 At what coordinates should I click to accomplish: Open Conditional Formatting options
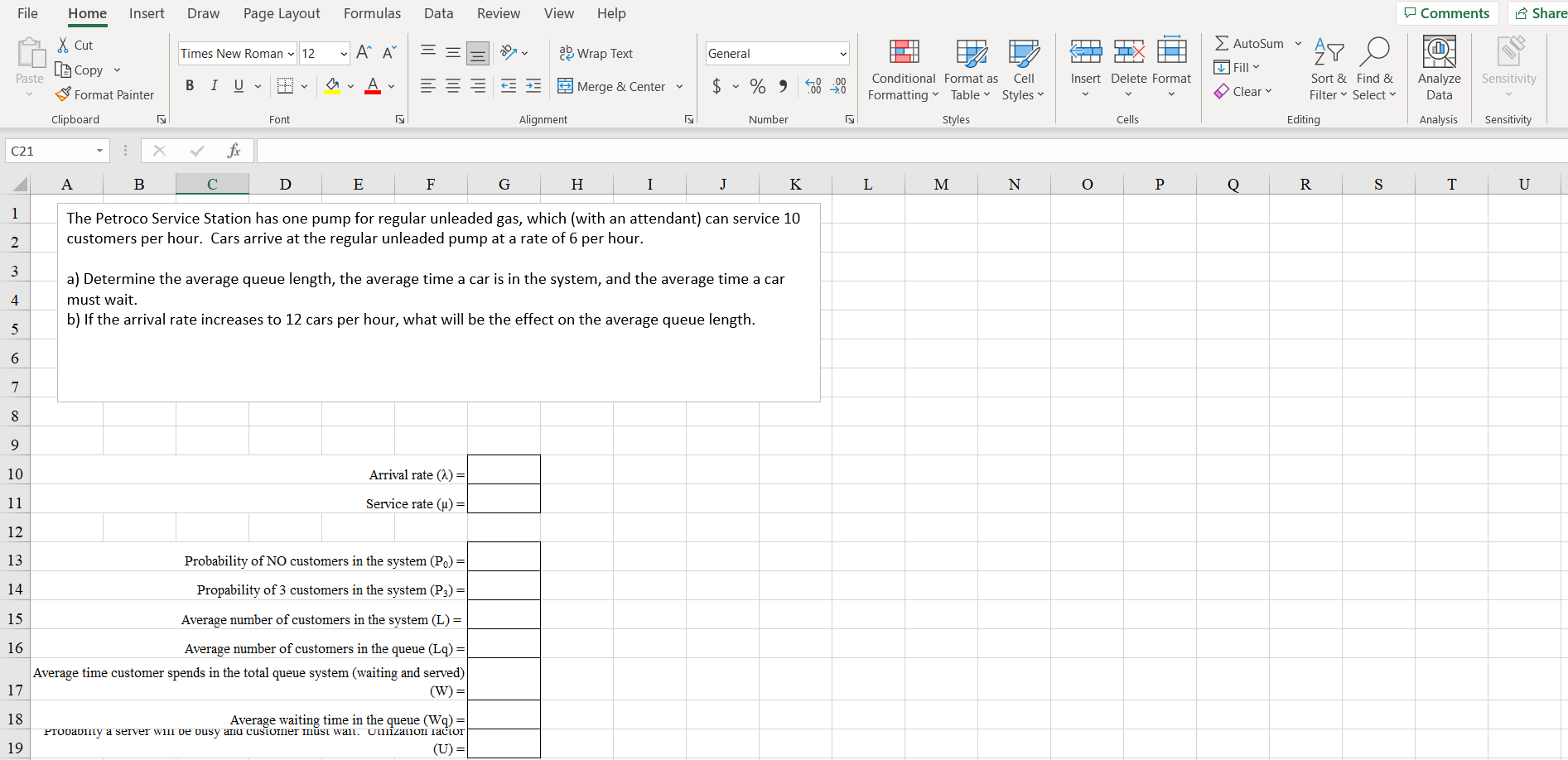point(902,70)
